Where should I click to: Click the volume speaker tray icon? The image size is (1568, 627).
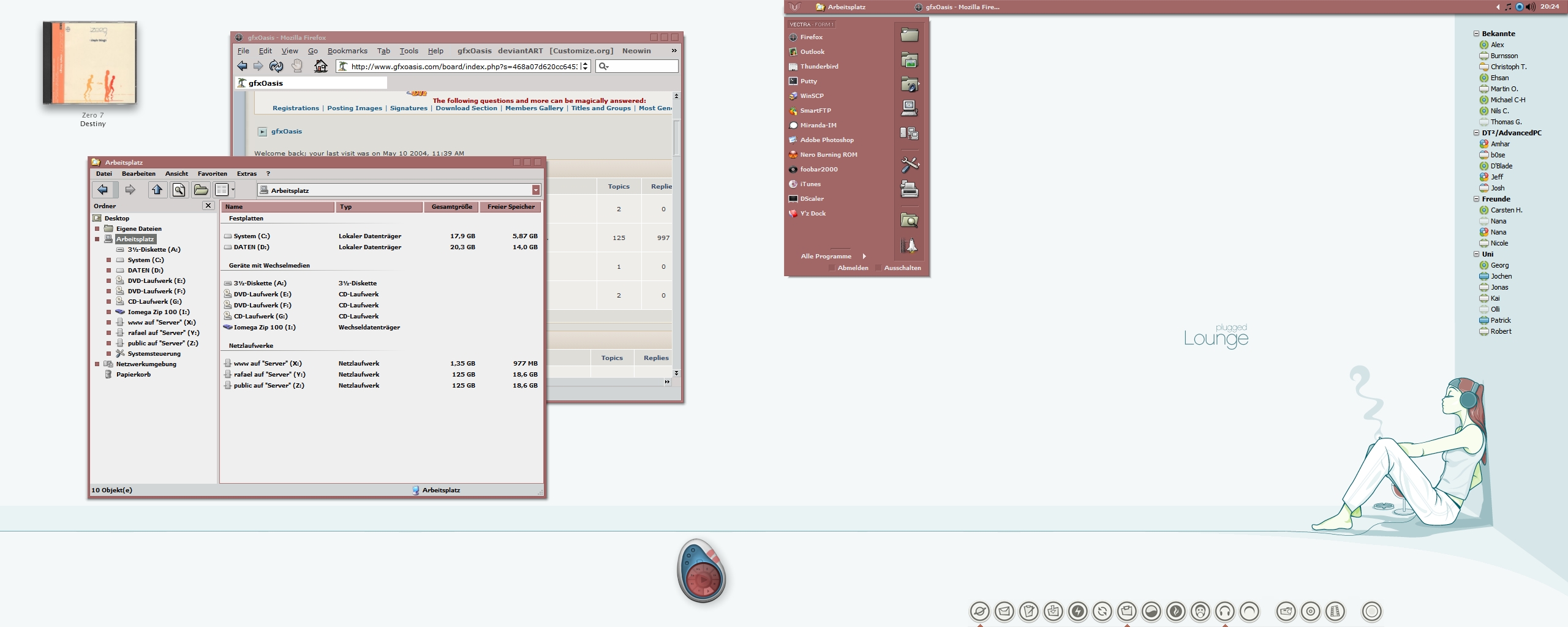(x=1531, y=7)
